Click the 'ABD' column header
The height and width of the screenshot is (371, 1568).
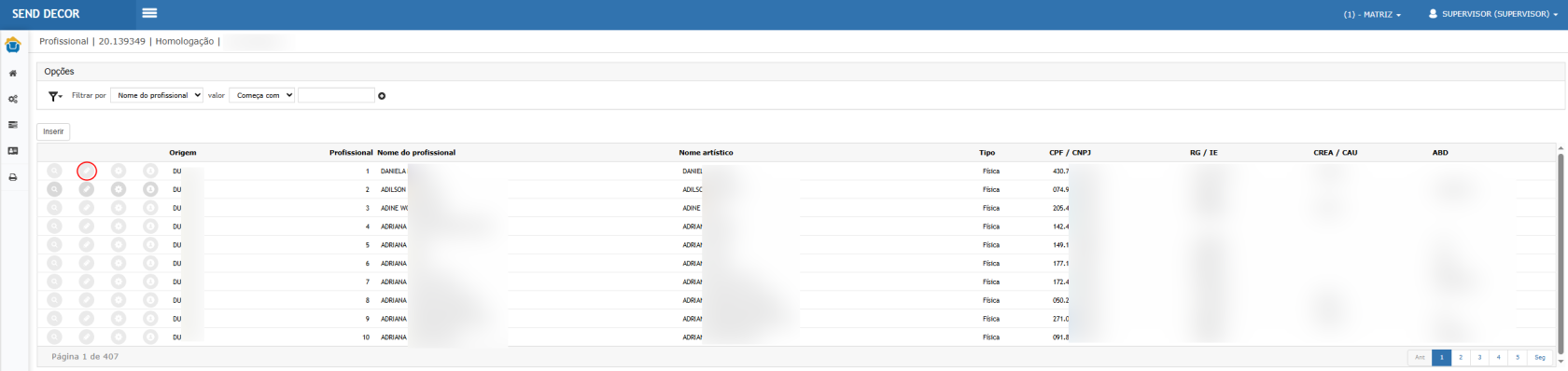click(x=1440, y=153)
